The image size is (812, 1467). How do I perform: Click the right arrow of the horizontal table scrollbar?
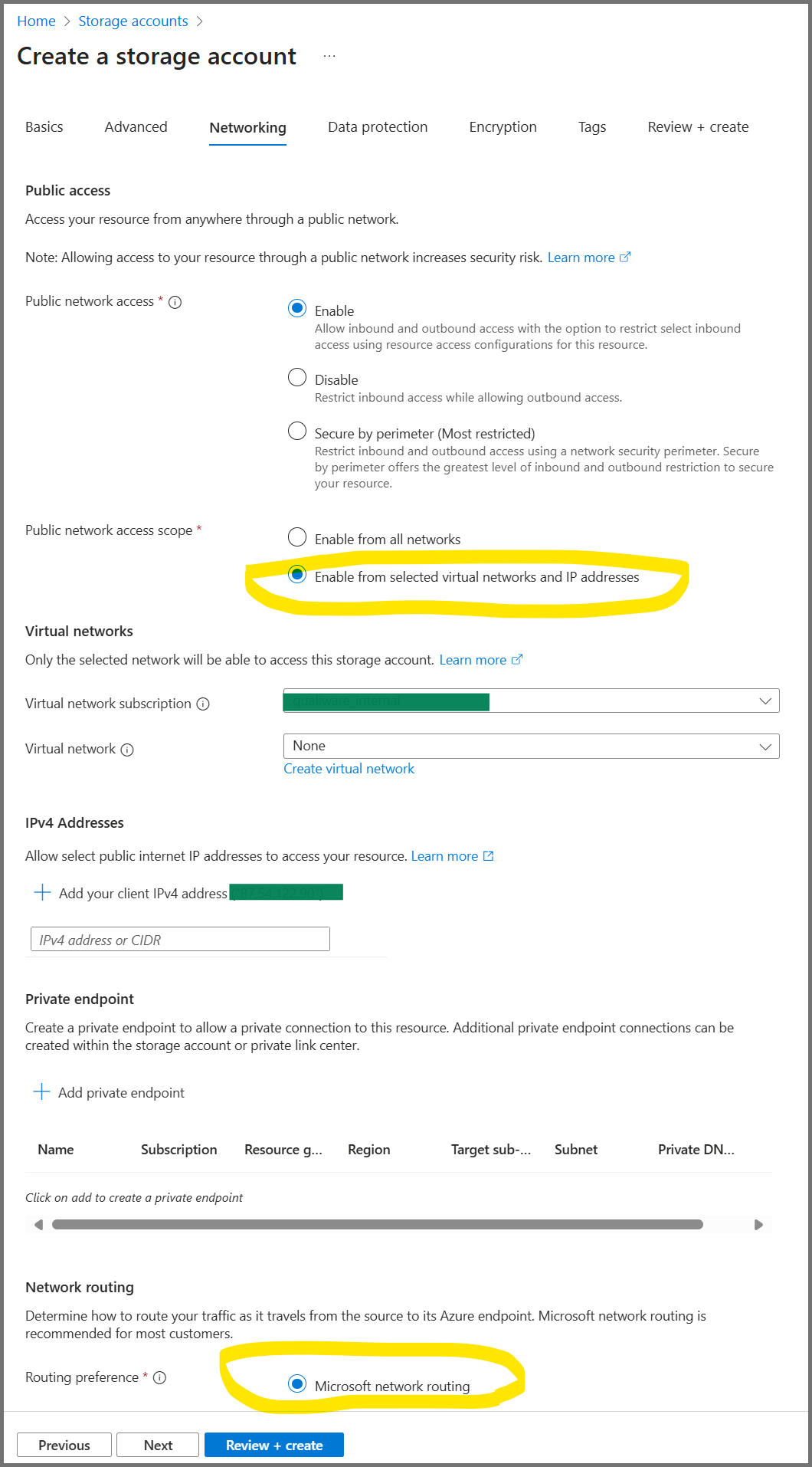758,1225
